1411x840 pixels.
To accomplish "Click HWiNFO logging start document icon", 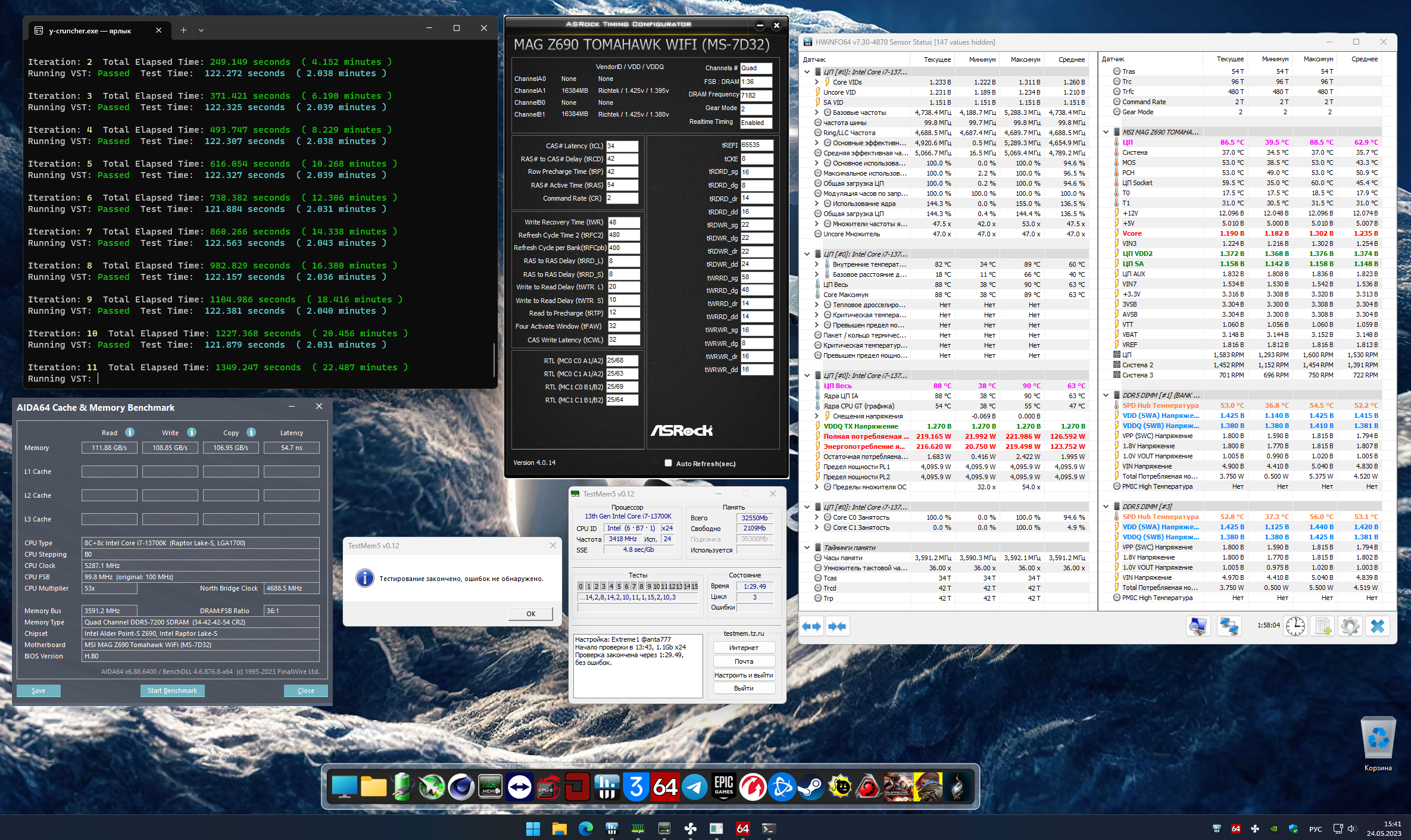I will (x=1322, y=626).
